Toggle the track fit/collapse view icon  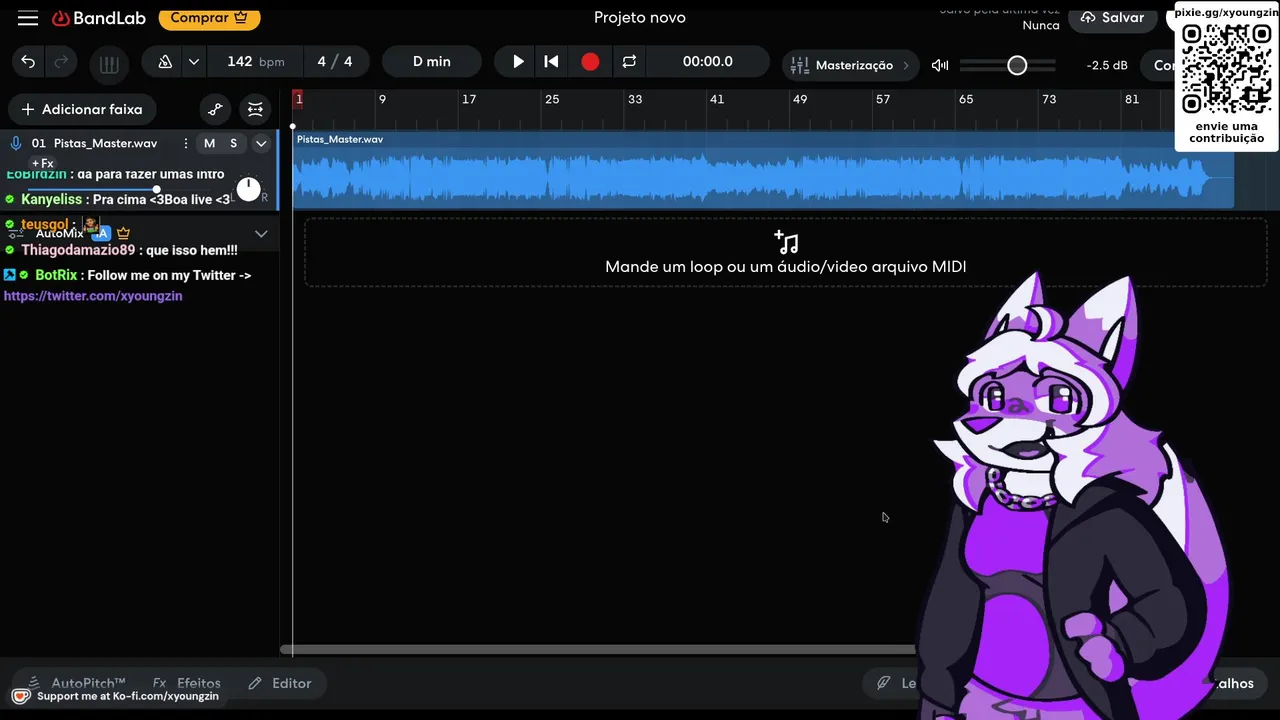(x=256, y=109)
